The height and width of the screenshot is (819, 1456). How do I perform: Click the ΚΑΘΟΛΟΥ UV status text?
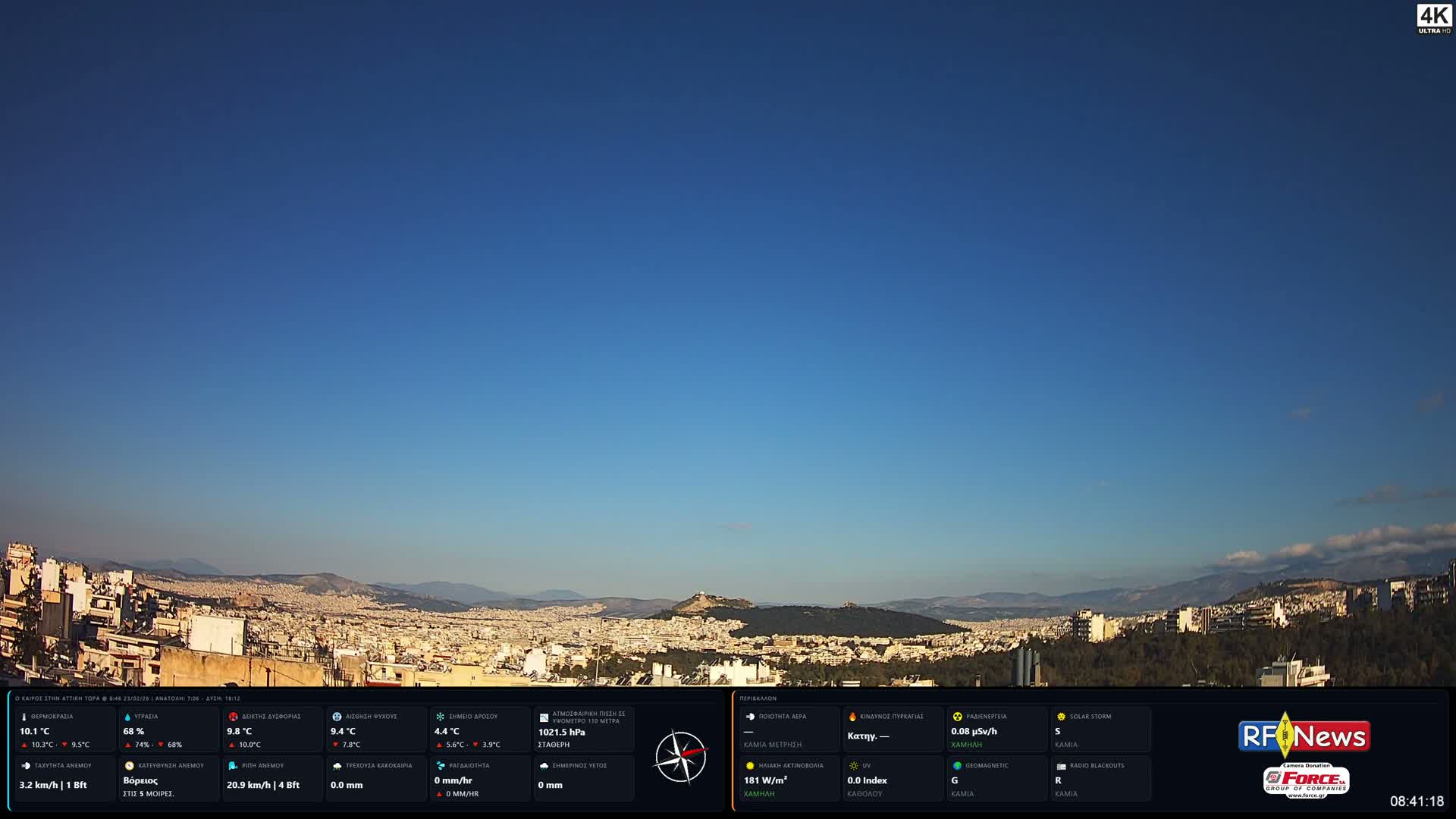[864, 794]
